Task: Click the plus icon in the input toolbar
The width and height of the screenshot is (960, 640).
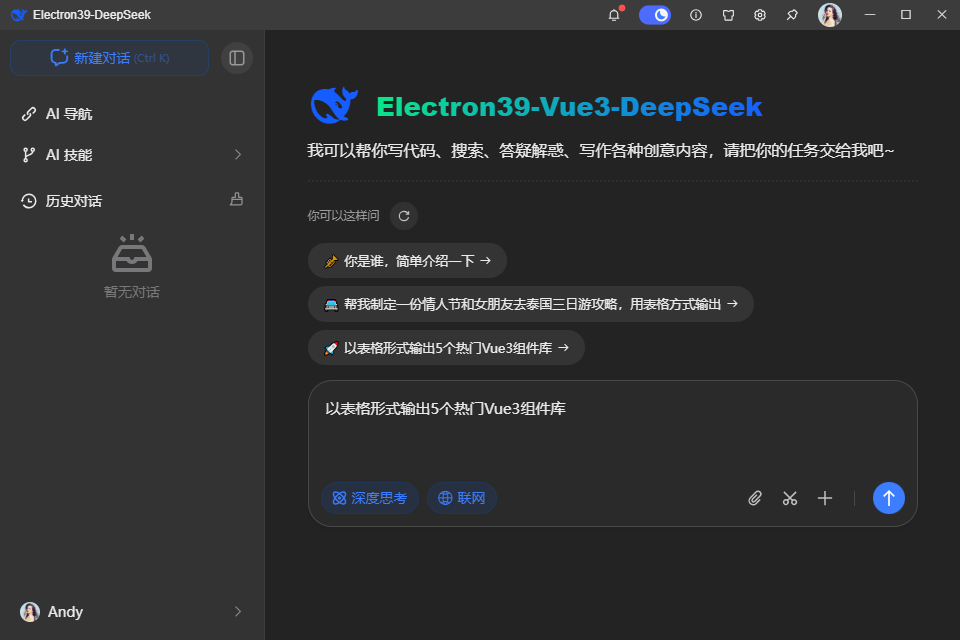Action: pos(825,497)
